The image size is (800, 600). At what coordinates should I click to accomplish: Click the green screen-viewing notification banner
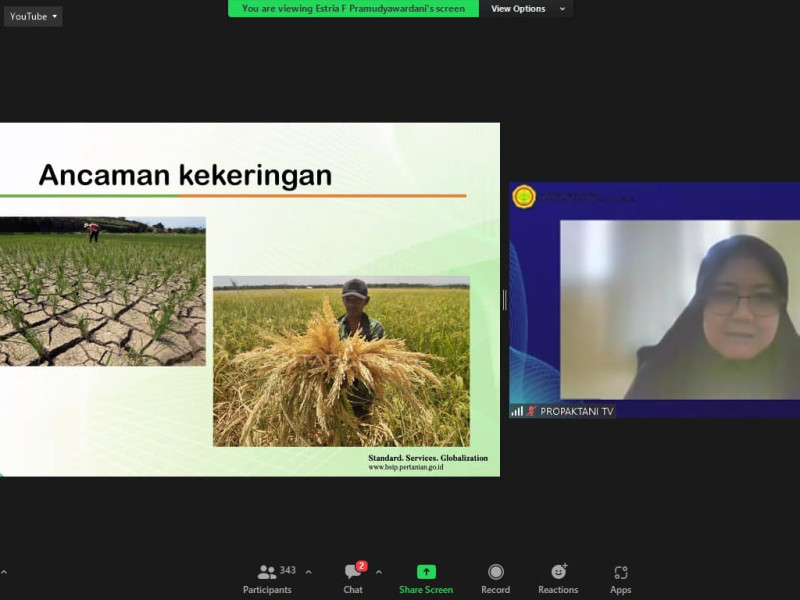353,9
